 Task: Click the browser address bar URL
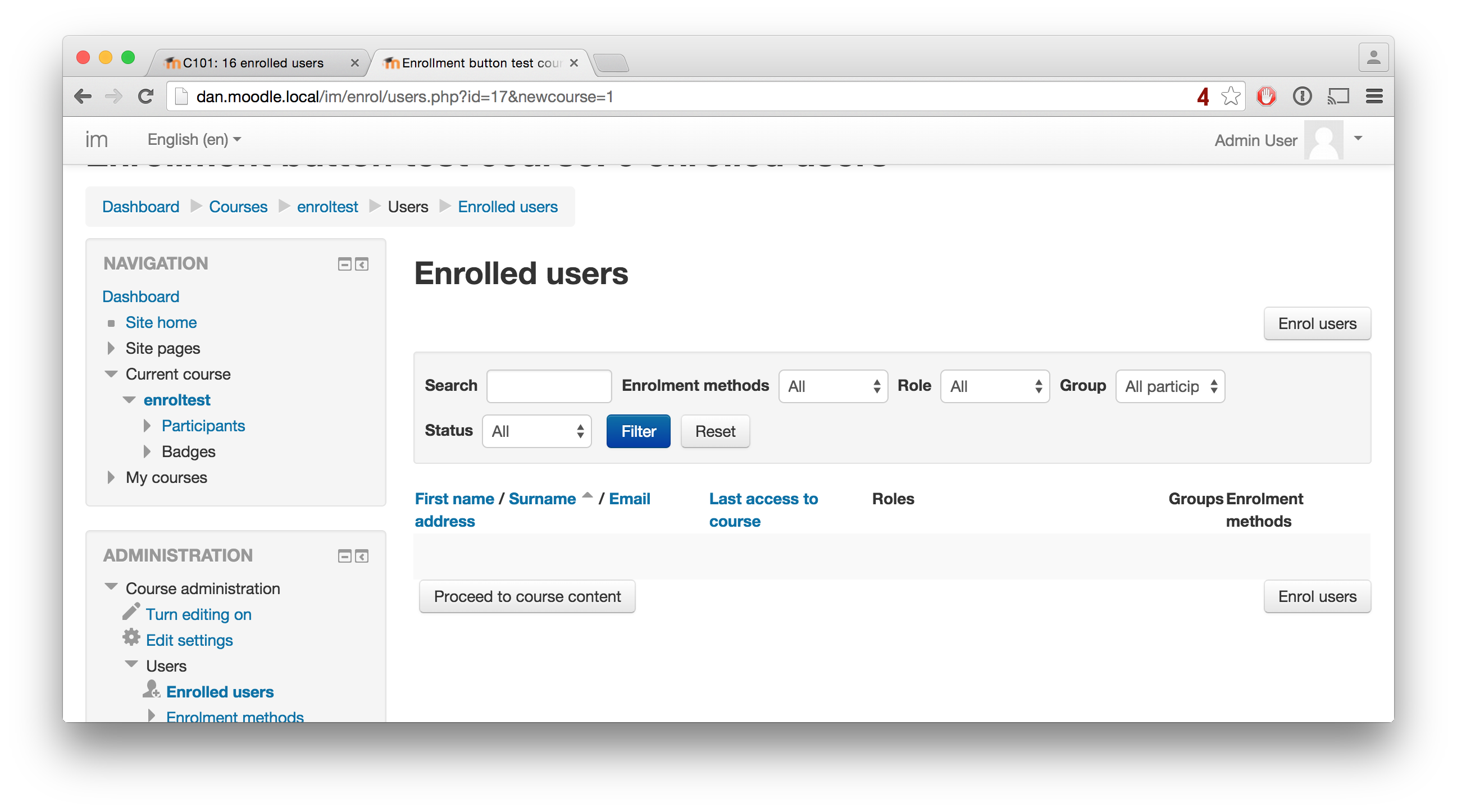(x=404, y=97)
